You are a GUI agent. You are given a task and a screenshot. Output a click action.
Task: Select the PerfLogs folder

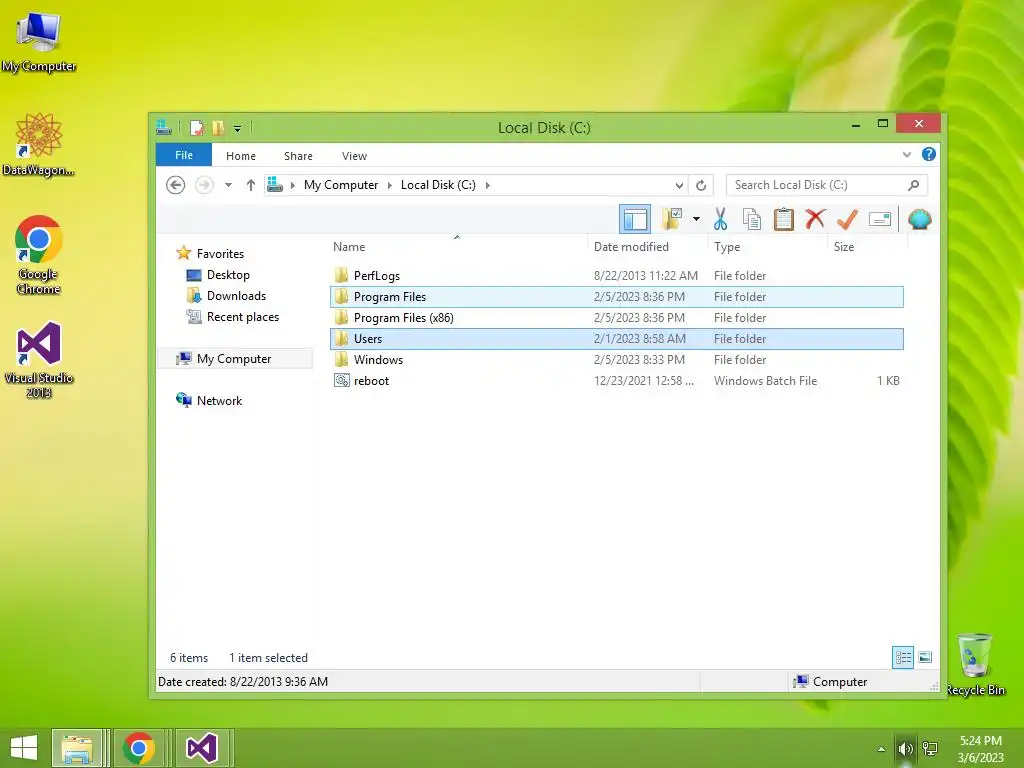pos(616,276)
